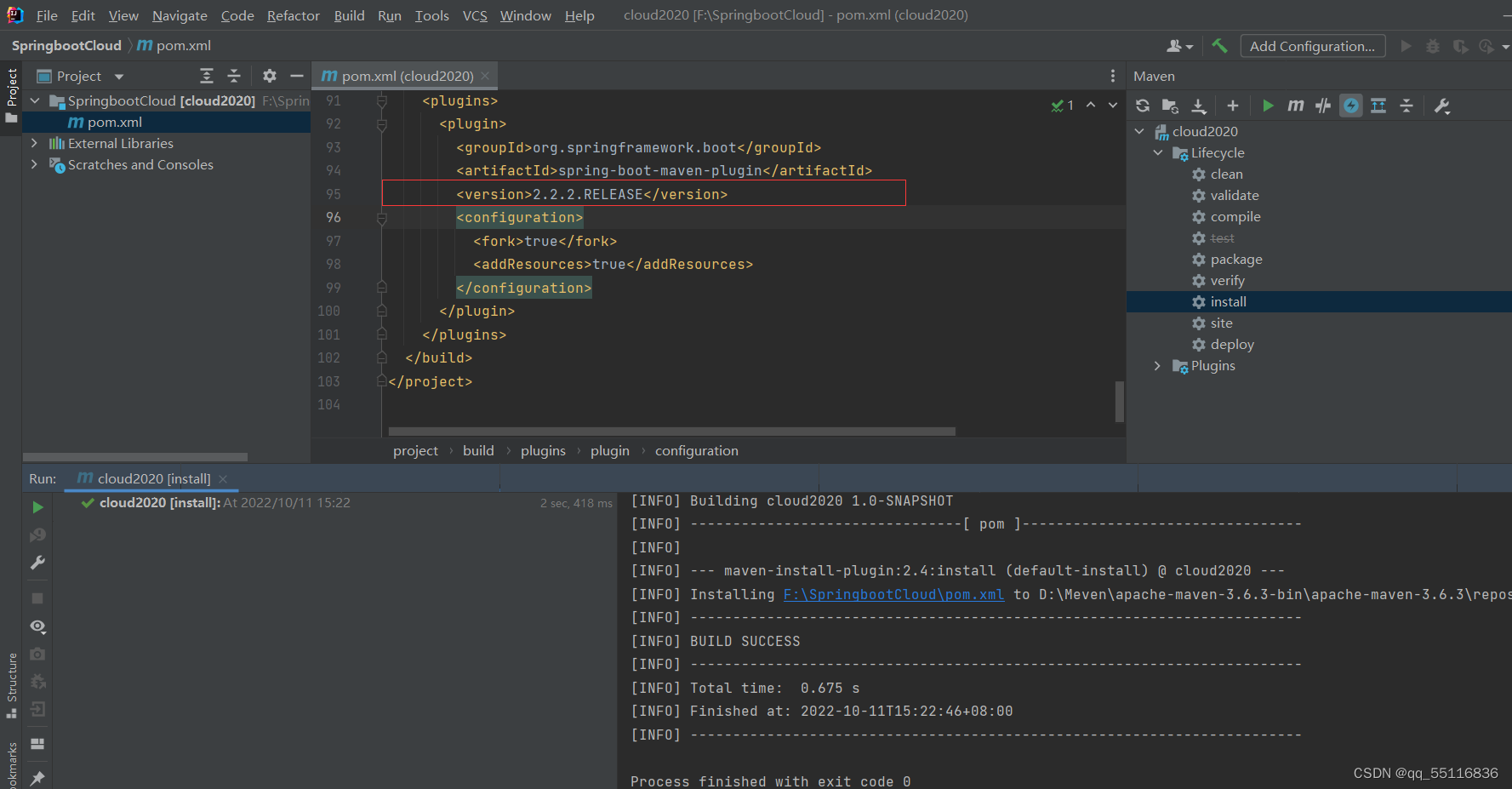
Task: Open Maven settings via the wrench icon
Action: (1442, 106)
